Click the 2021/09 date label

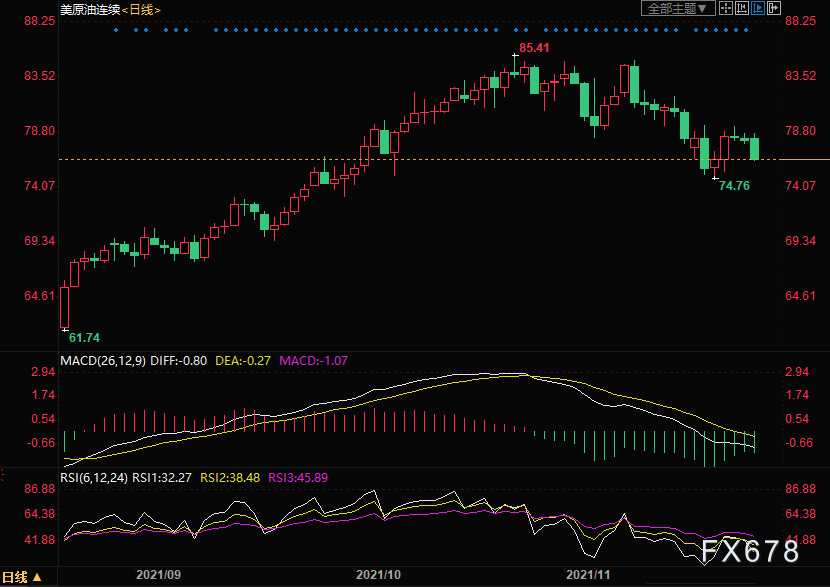pyautogui.click(x=158, y=575)
